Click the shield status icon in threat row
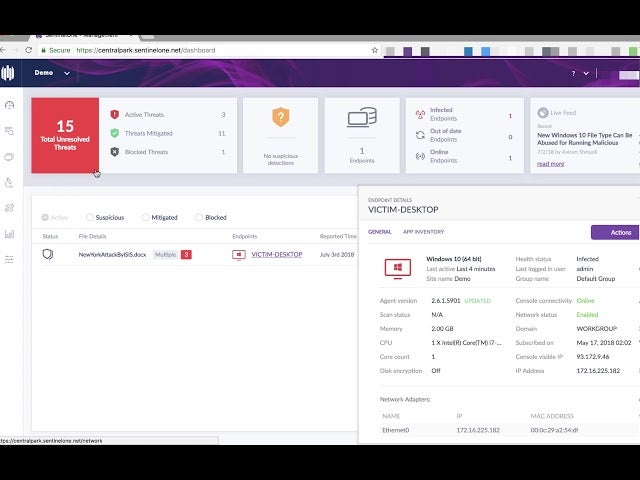The image size is (640, 480). pos(47,254)
